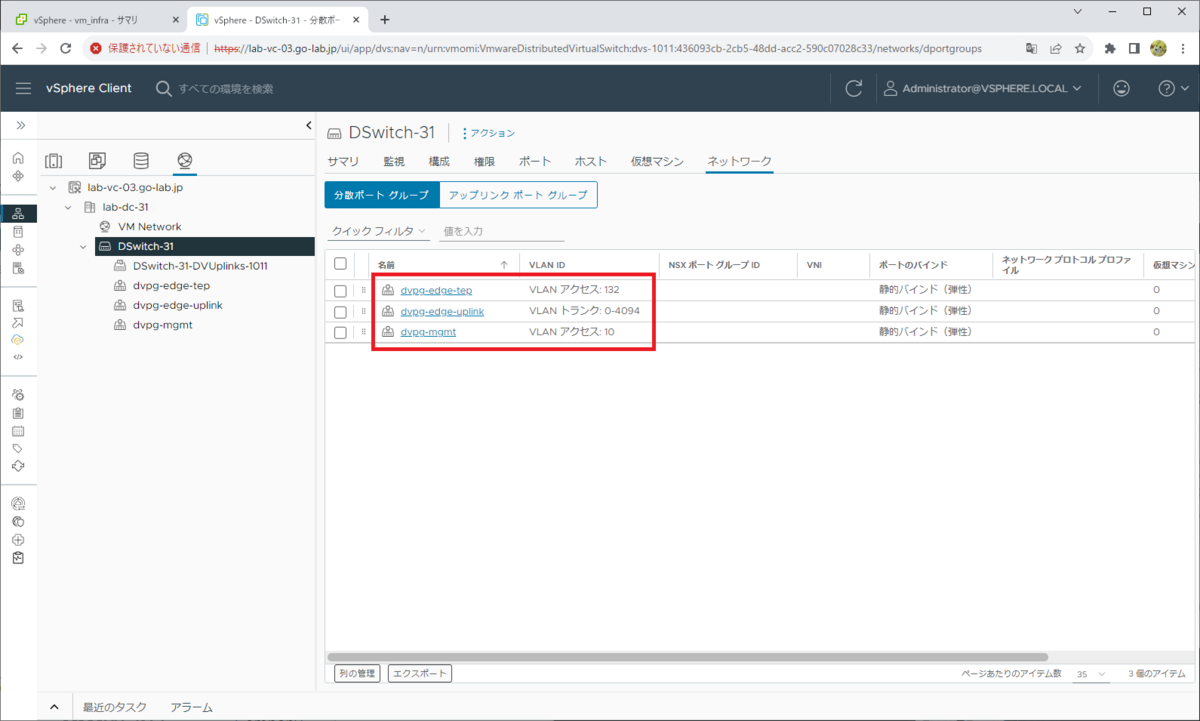The width and height of the screenshot is (1200, 721).
Task: Select DSwitch-31-DVUplinks-1011 in the tree
Action: (x=200, y=266)
